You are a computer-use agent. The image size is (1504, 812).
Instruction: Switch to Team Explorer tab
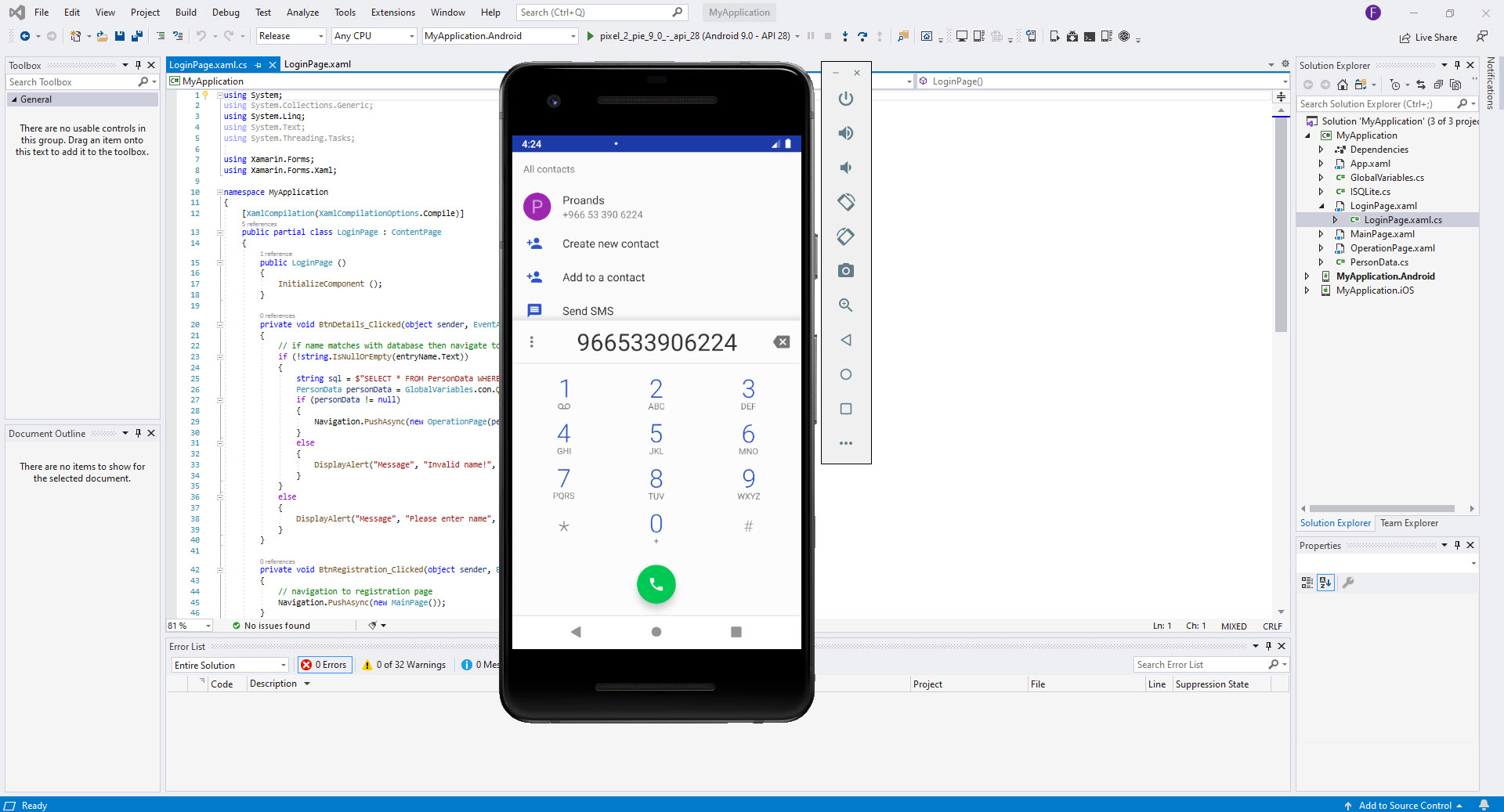click(1408, 523)
